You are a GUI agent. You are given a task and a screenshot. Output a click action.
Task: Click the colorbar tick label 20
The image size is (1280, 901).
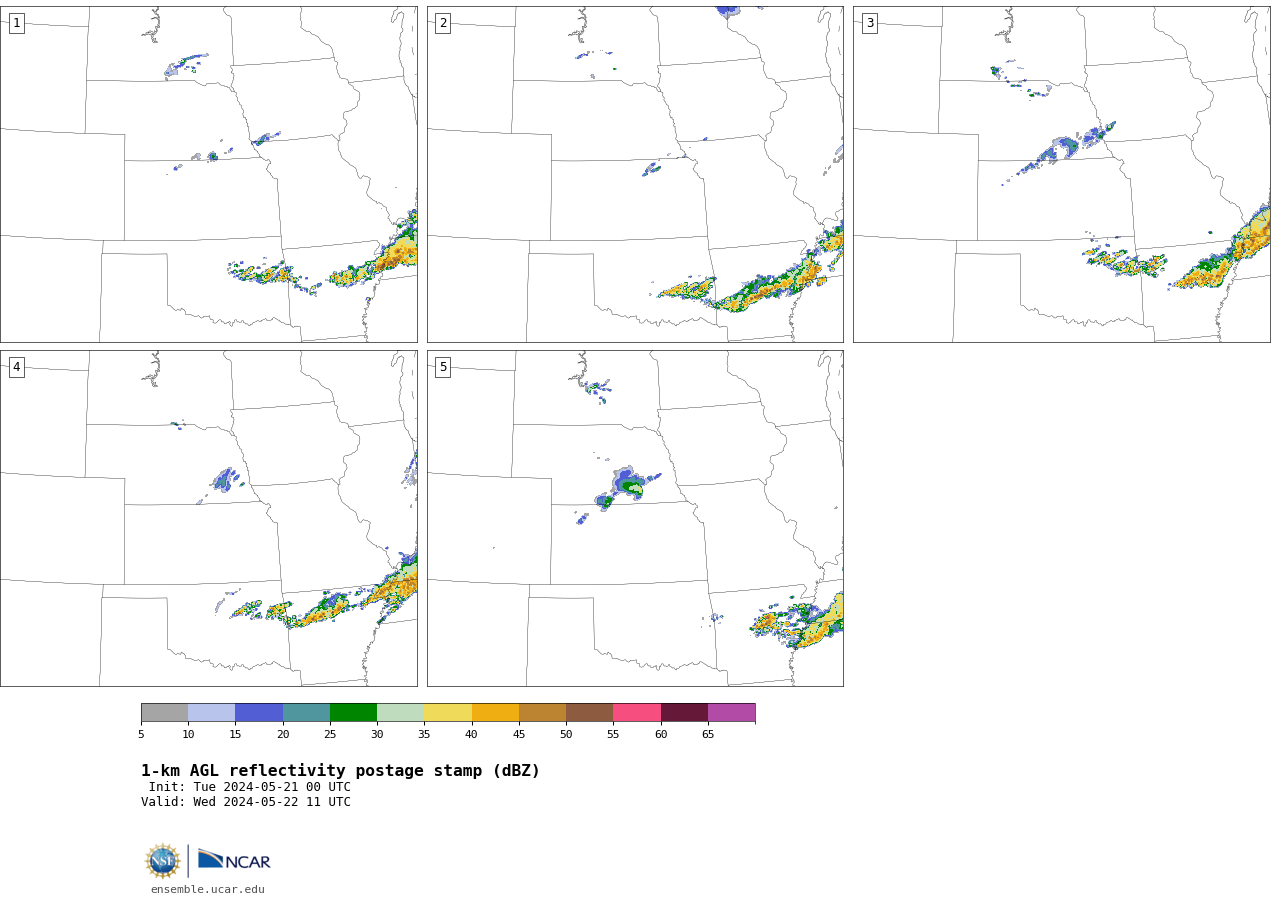click(283, 734)
